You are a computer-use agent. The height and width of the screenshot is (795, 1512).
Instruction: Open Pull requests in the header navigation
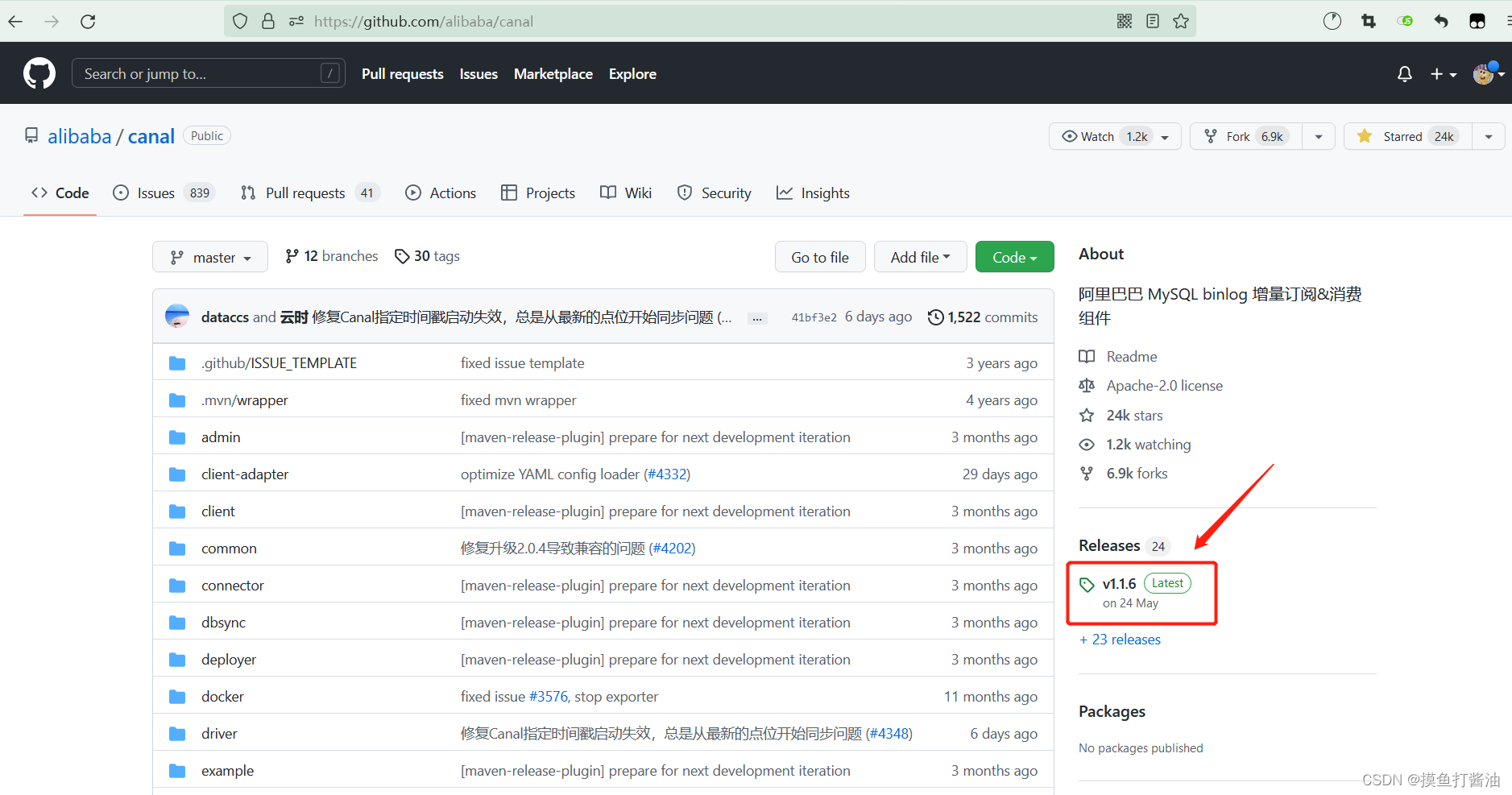403,74
